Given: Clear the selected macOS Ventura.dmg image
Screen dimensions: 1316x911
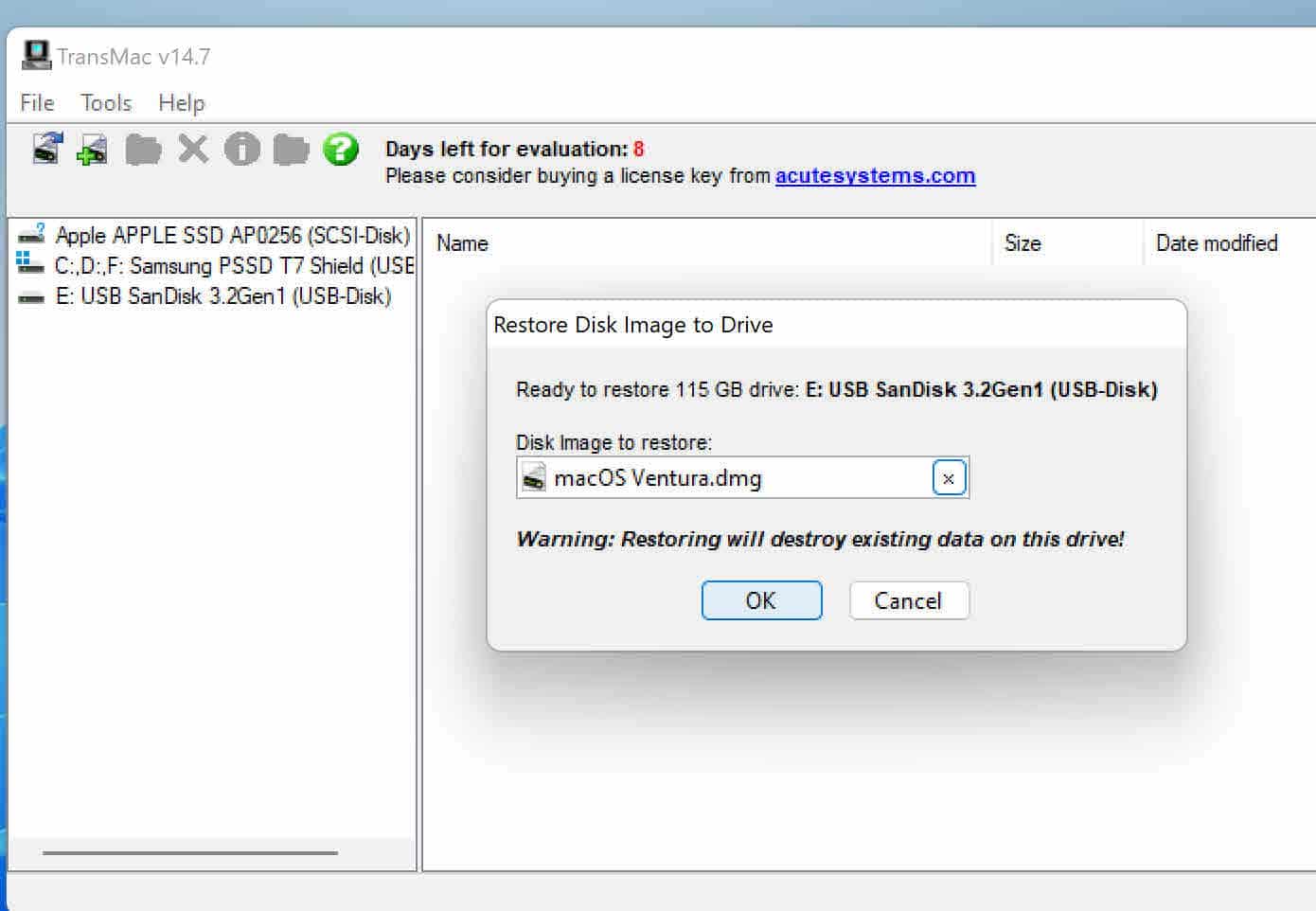Looking at the screenshot, I should coord(949,478).
